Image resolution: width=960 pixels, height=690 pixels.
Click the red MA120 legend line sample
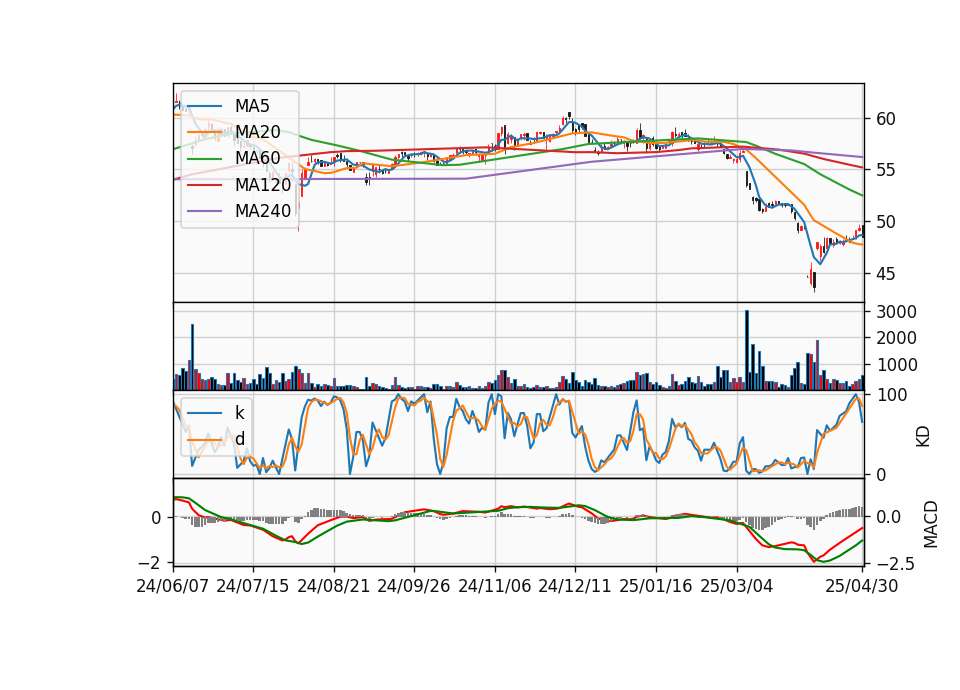click(204, 184)
